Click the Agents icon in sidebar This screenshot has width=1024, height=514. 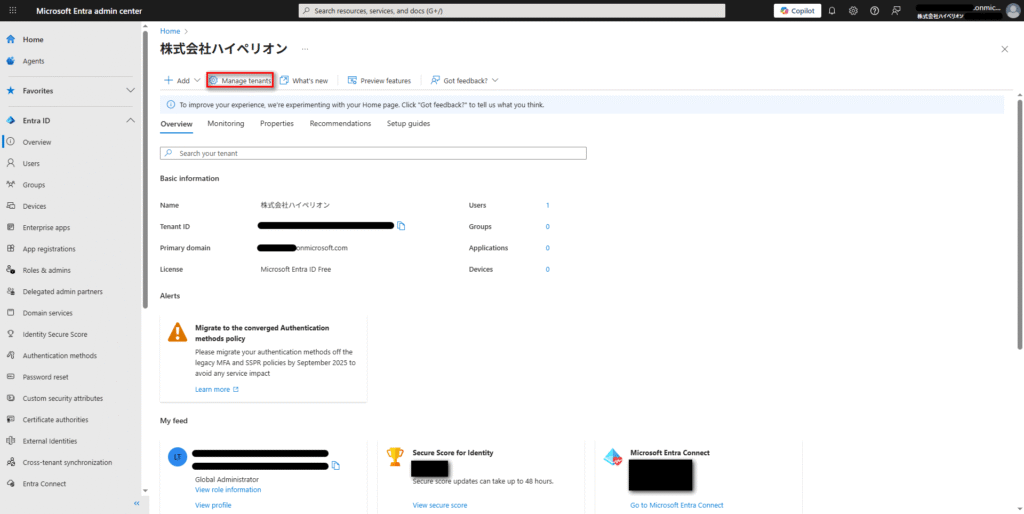tap(10, 61)
